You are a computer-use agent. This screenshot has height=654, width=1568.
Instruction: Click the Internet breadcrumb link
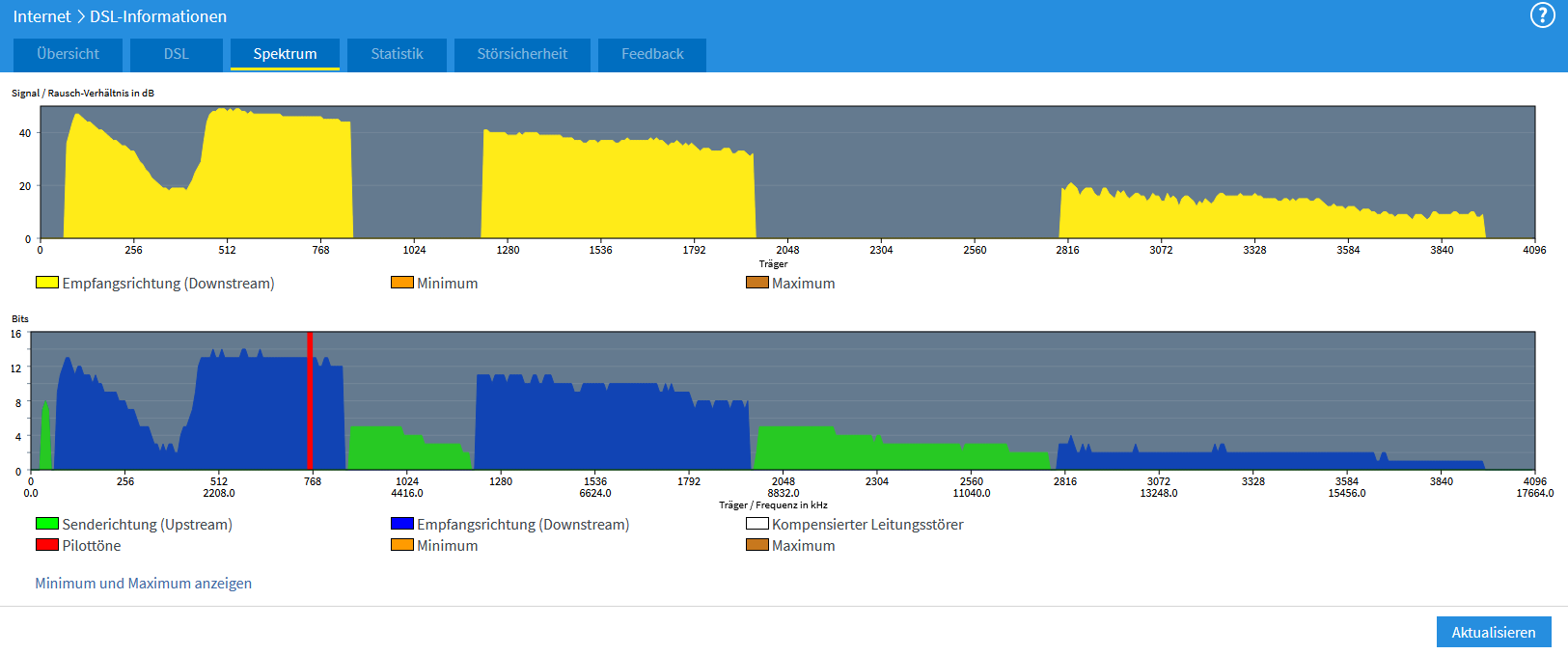(41, 16)
